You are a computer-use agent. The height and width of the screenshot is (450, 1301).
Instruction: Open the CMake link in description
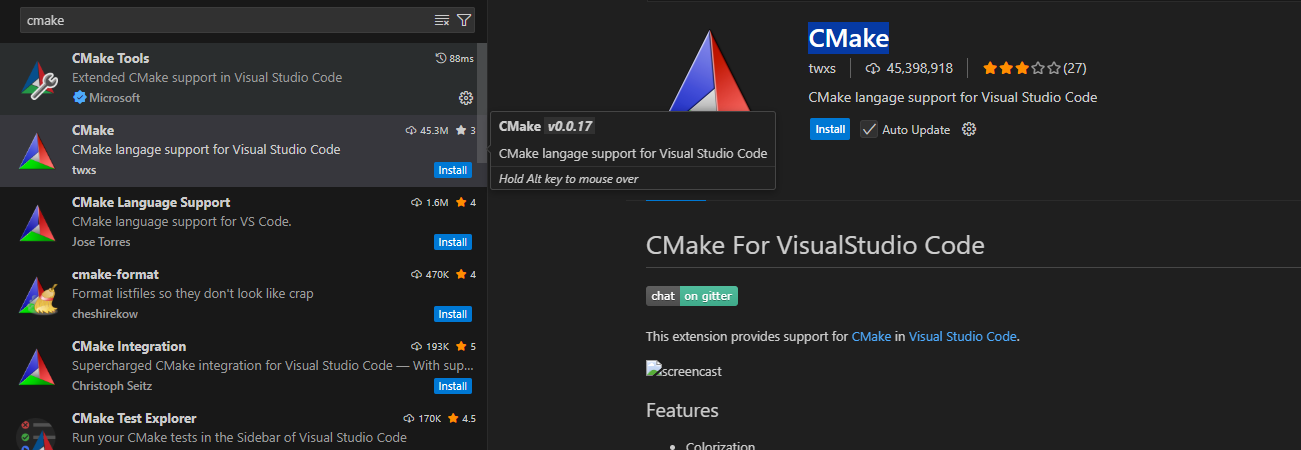click(871, 337)
